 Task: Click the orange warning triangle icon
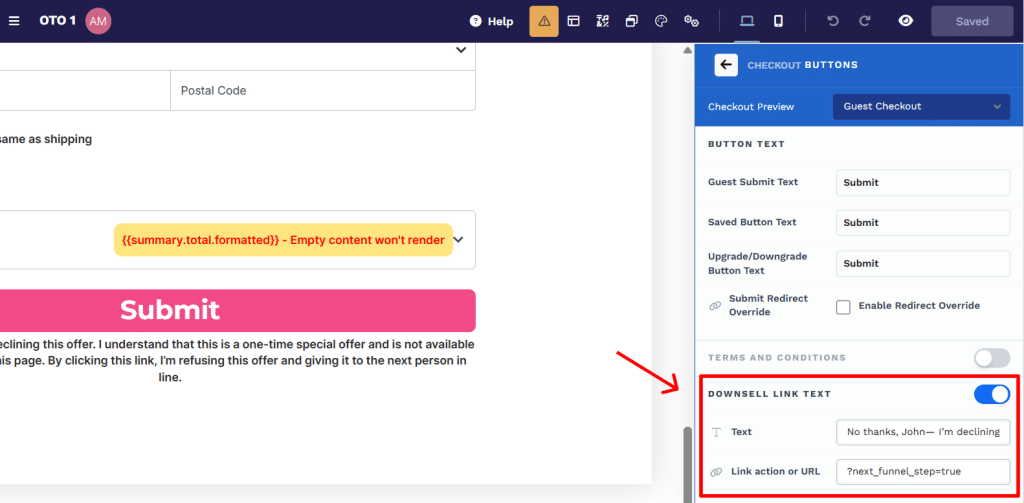click(544, 21)
